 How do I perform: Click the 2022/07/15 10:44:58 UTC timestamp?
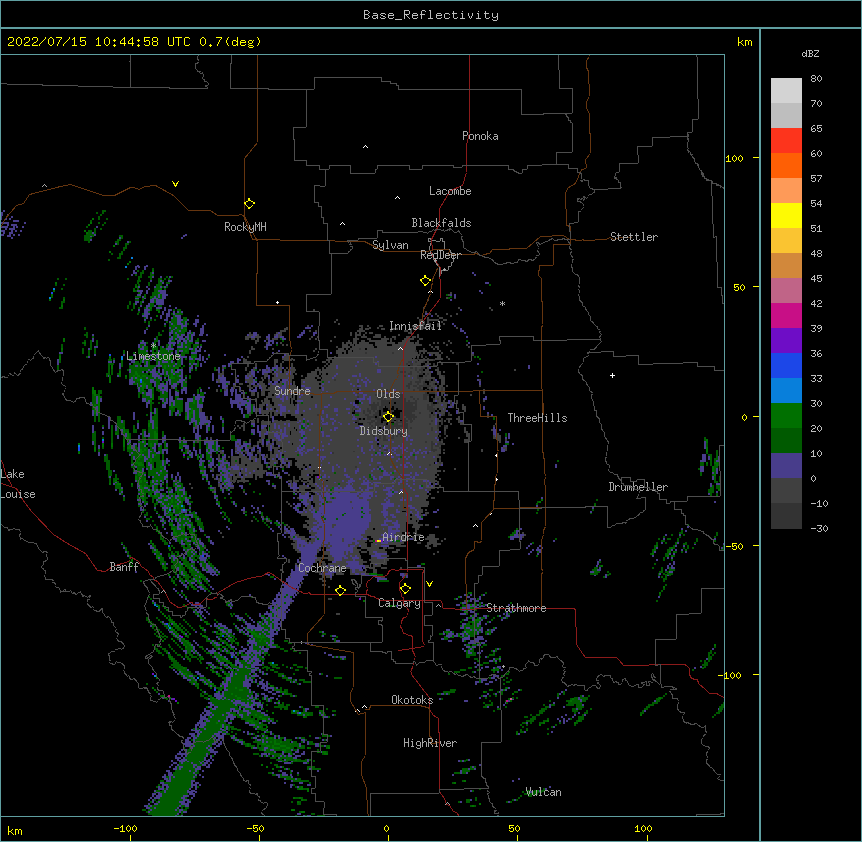[x=98, y=42]
